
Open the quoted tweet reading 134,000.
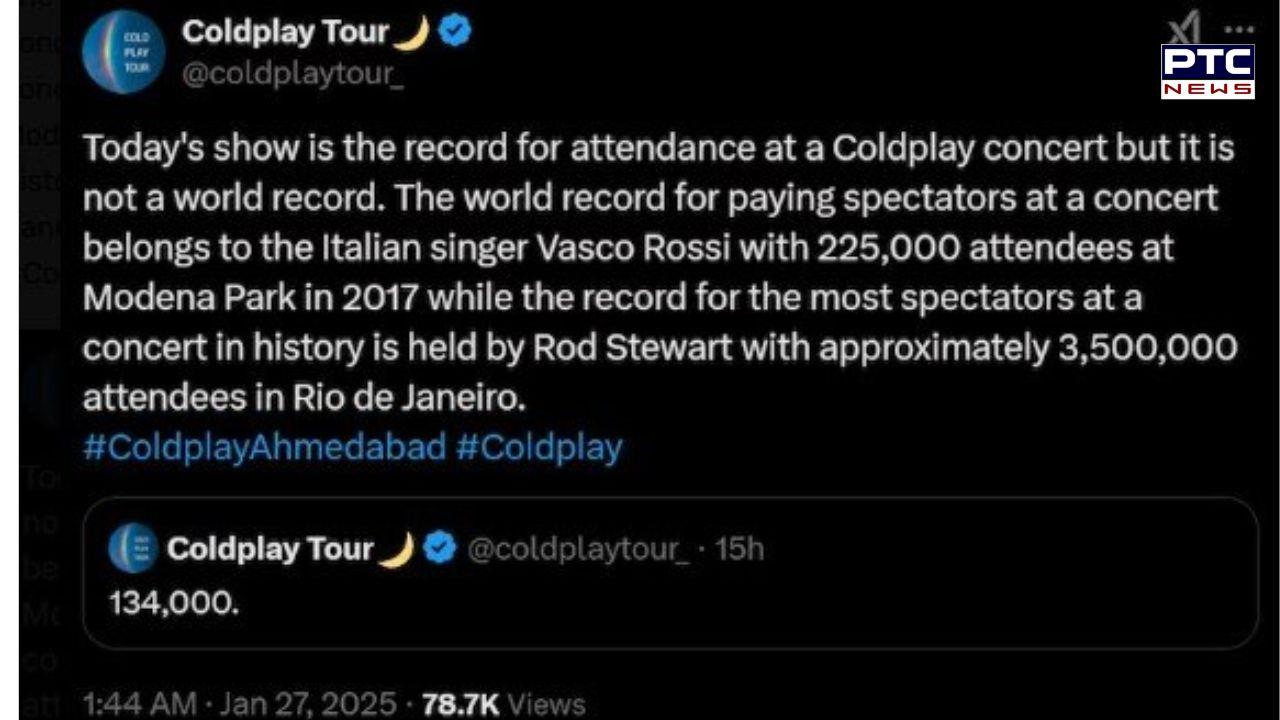click(x=670, y=604)
